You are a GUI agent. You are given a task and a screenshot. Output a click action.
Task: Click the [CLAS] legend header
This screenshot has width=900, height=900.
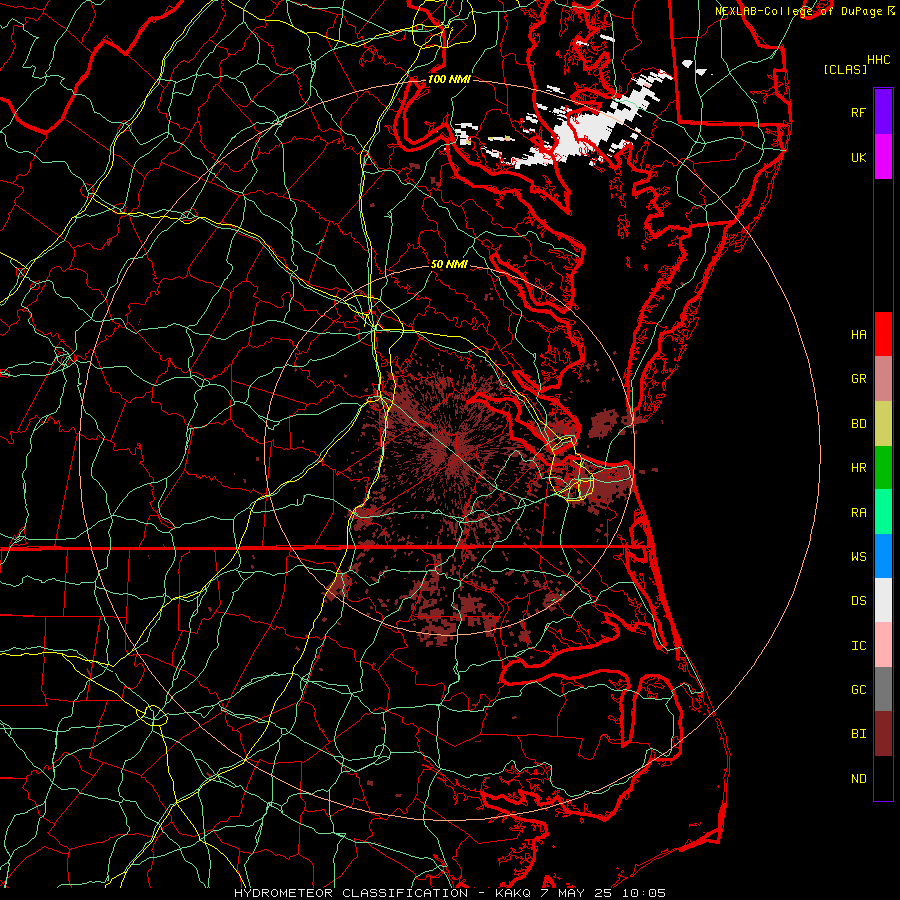(845, 69)
